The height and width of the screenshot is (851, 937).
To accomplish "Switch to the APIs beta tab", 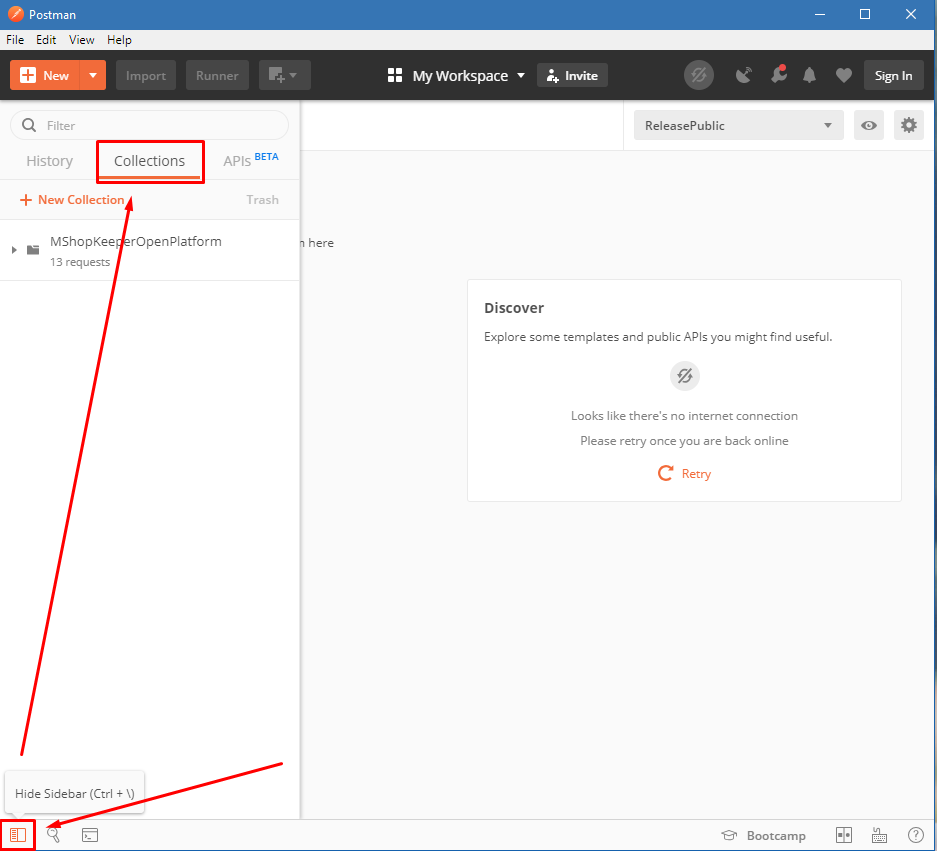I will (x=250, y=160).
